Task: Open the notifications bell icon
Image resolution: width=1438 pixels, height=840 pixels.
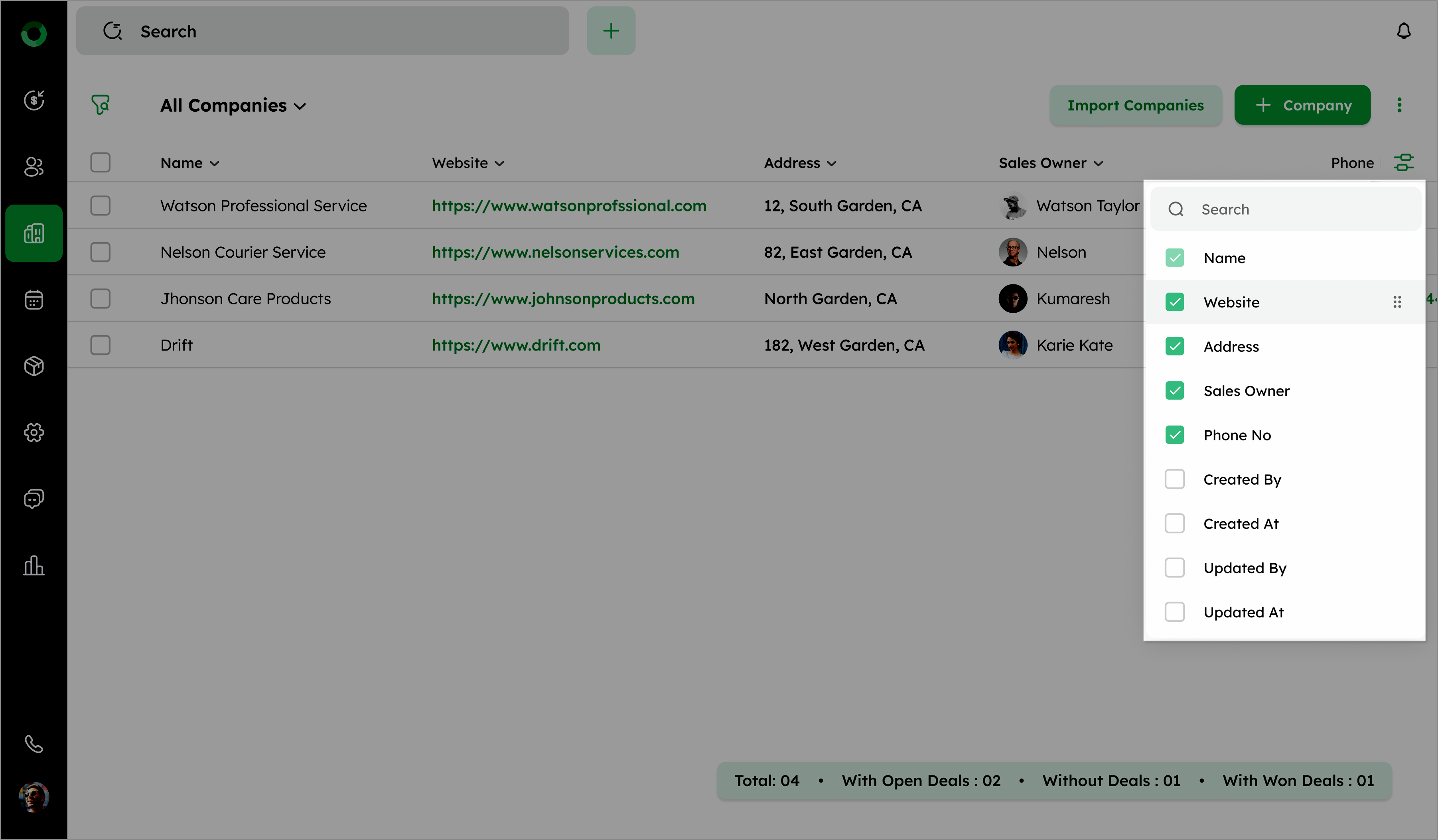Action: [1403, 31]
